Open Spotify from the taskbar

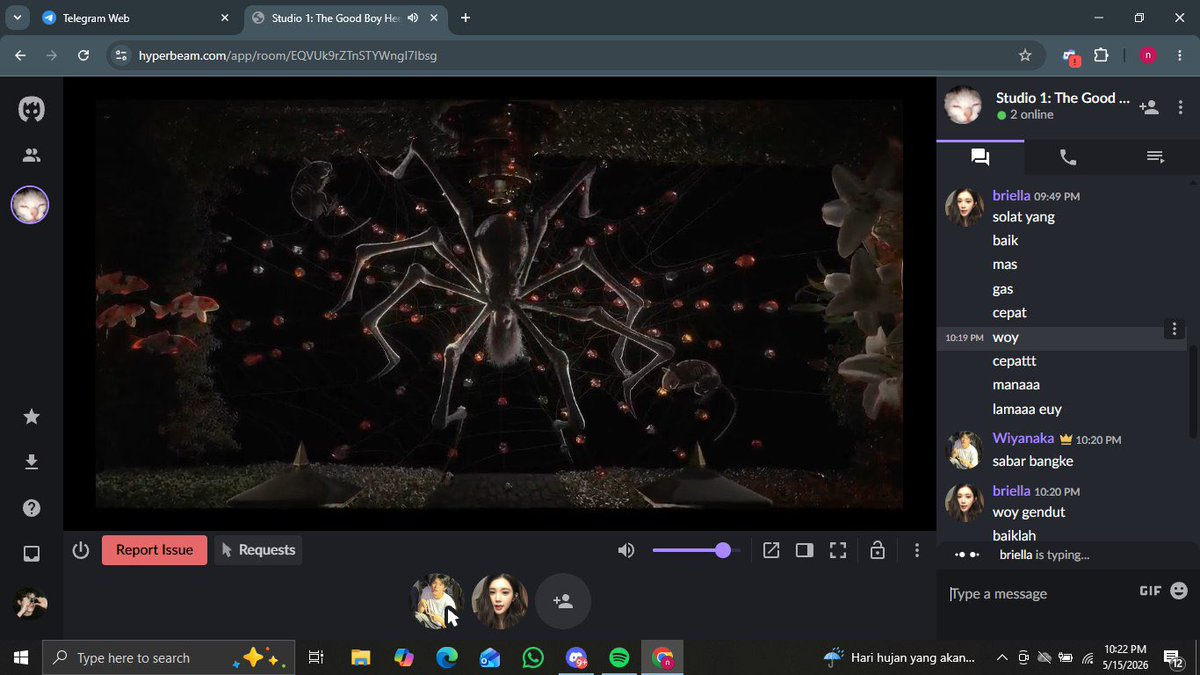coord(619,657)
